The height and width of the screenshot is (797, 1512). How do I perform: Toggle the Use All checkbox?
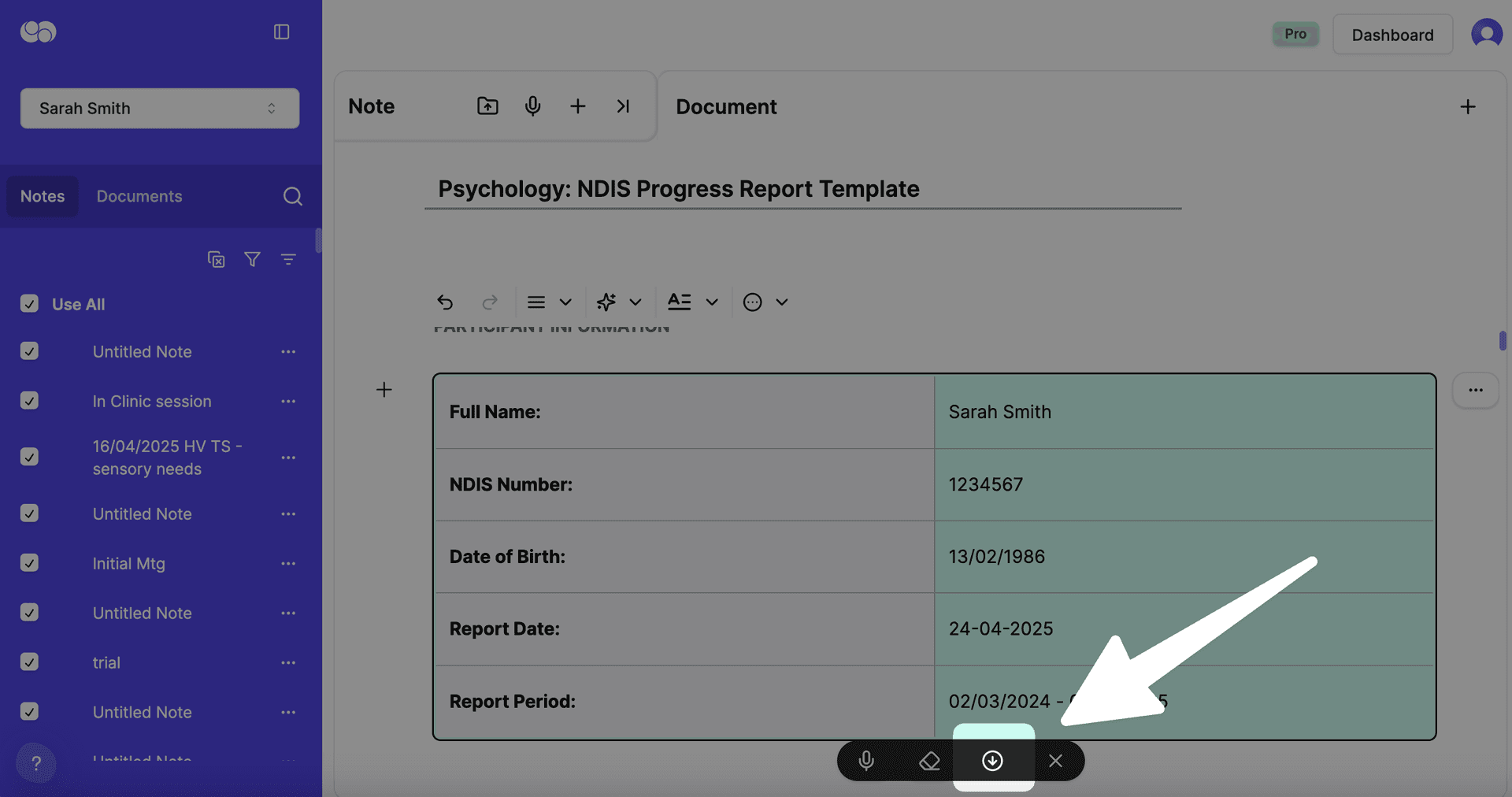click(29, 304)
